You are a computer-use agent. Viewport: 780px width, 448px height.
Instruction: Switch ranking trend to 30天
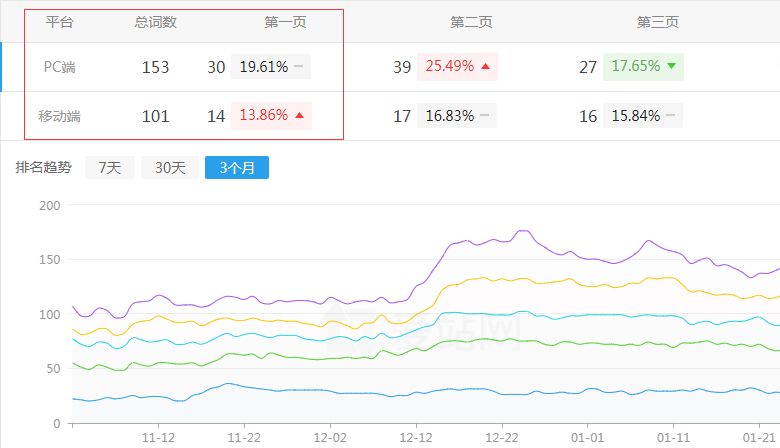(170, 168)
